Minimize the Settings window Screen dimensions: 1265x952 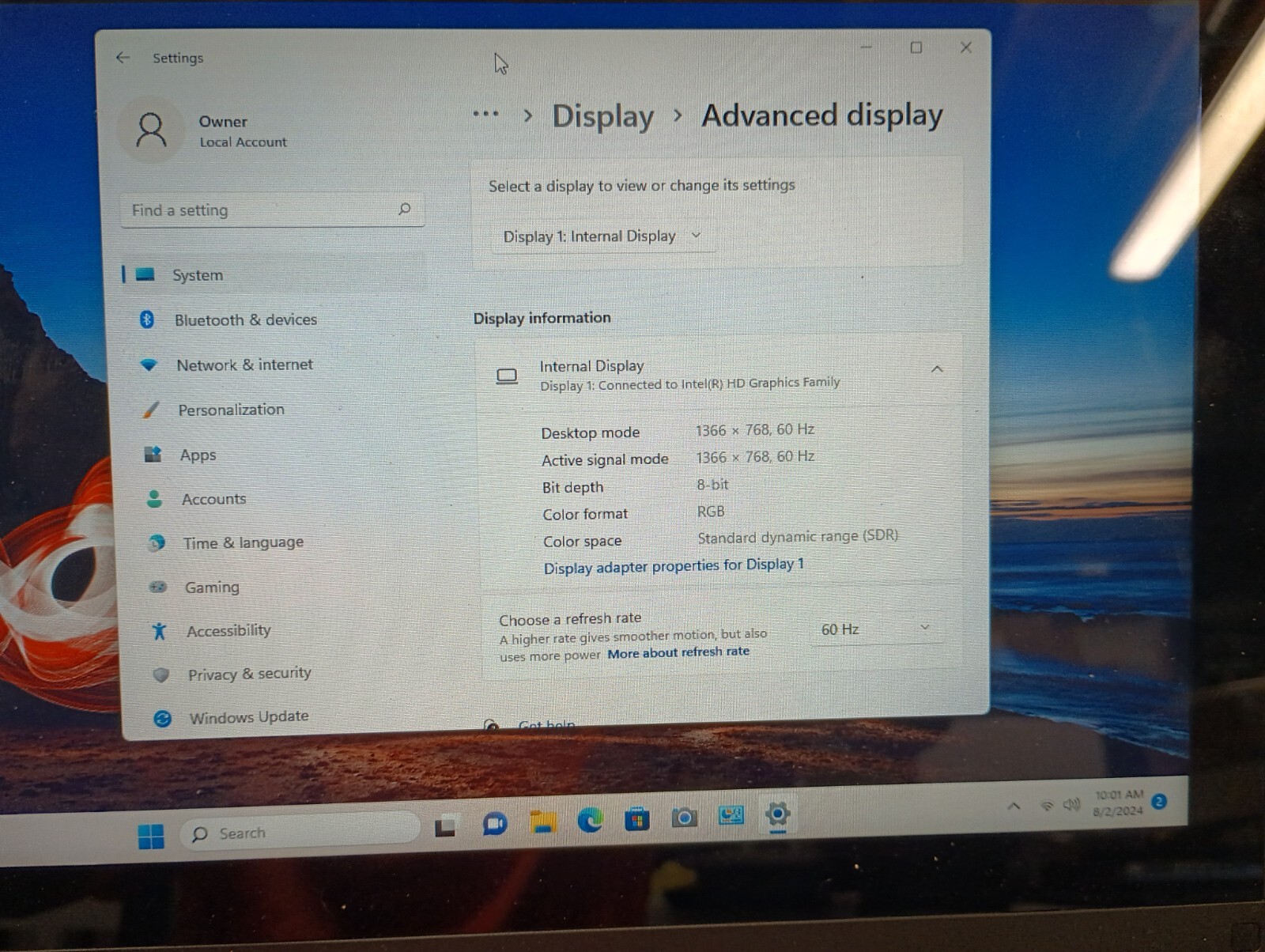tap(867, 47)
